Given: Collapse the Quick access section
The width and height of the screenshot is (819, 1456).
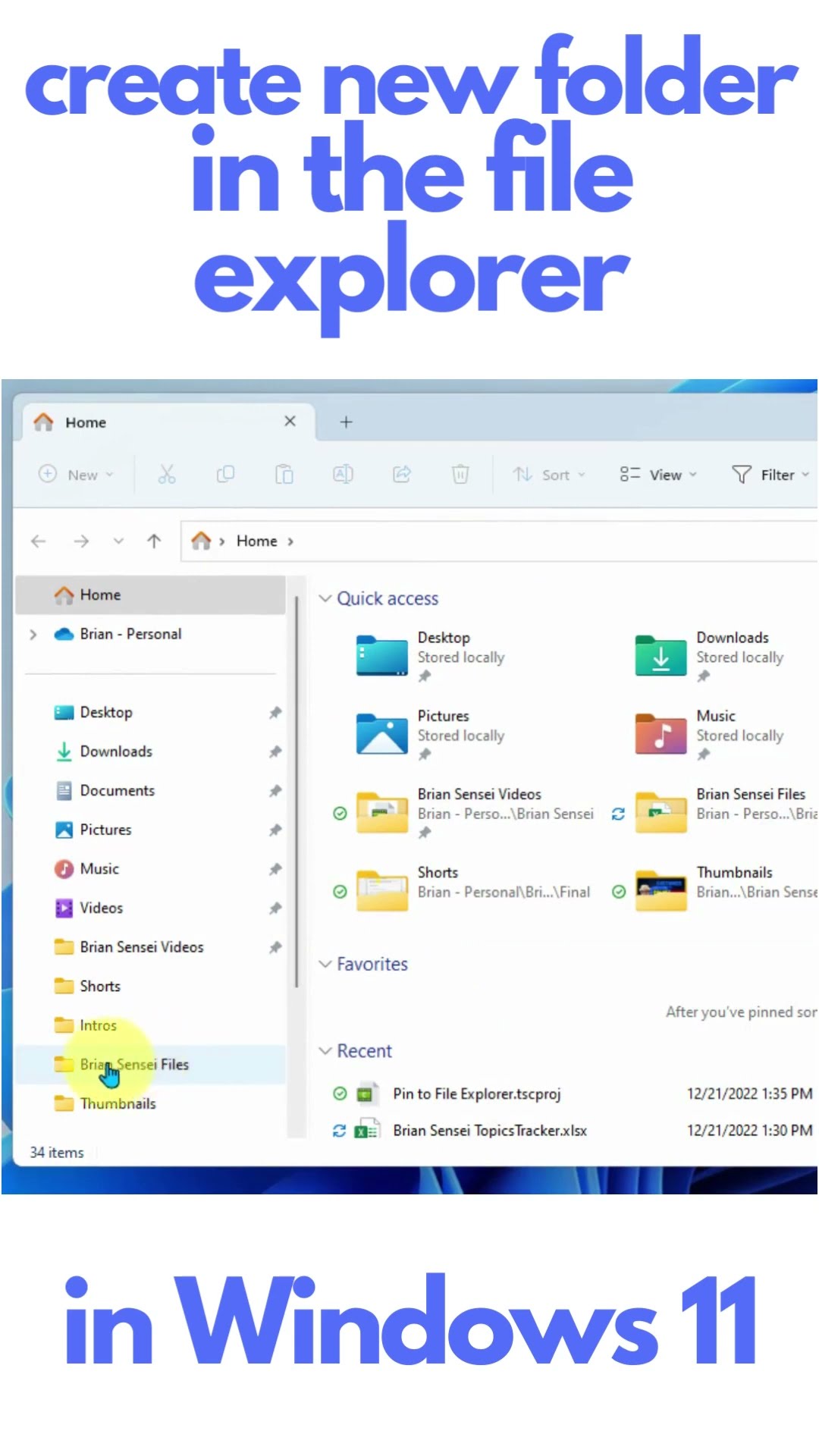Looking at the screenshot, I should point(325,598).
